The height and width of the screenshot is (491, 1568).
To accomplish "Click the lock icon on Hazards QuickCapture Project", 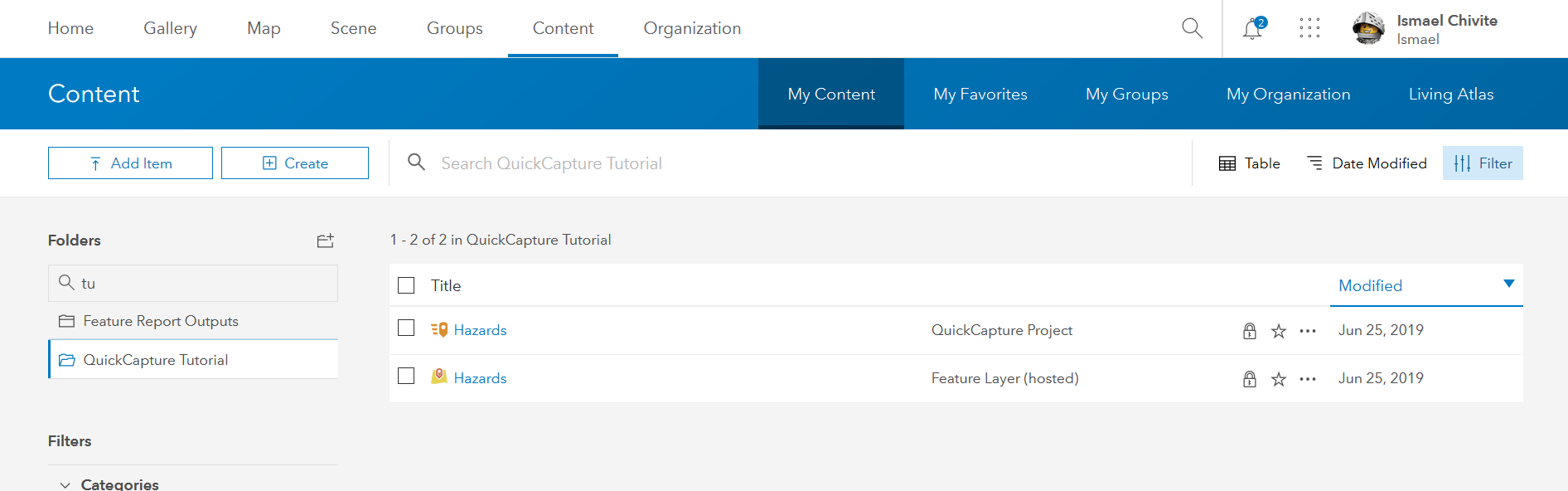I will click(1250, 331).
